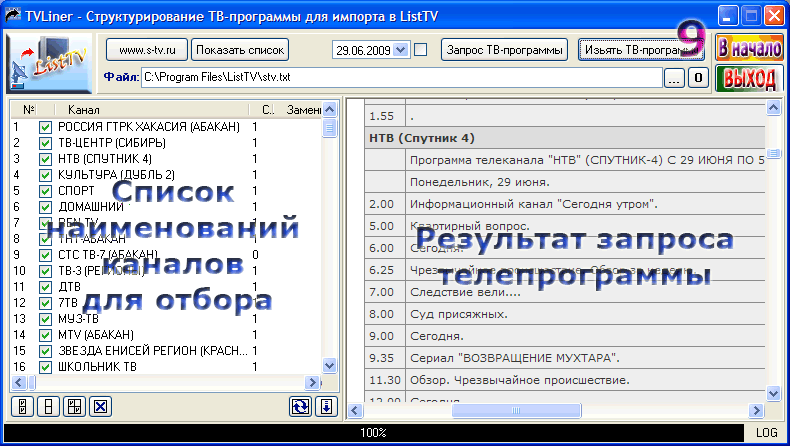Uncheck МУЗ-ТВ channel checkbox

click(x=45, y=319)
